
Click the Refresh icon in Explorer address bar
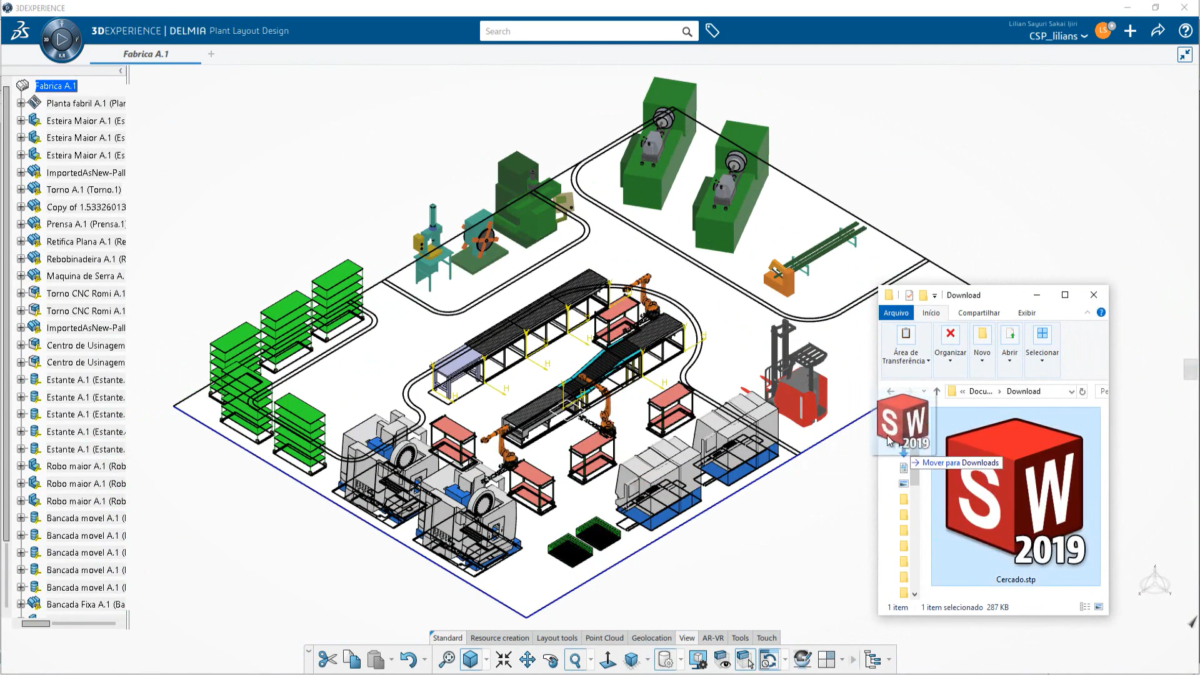point(1083,391)
